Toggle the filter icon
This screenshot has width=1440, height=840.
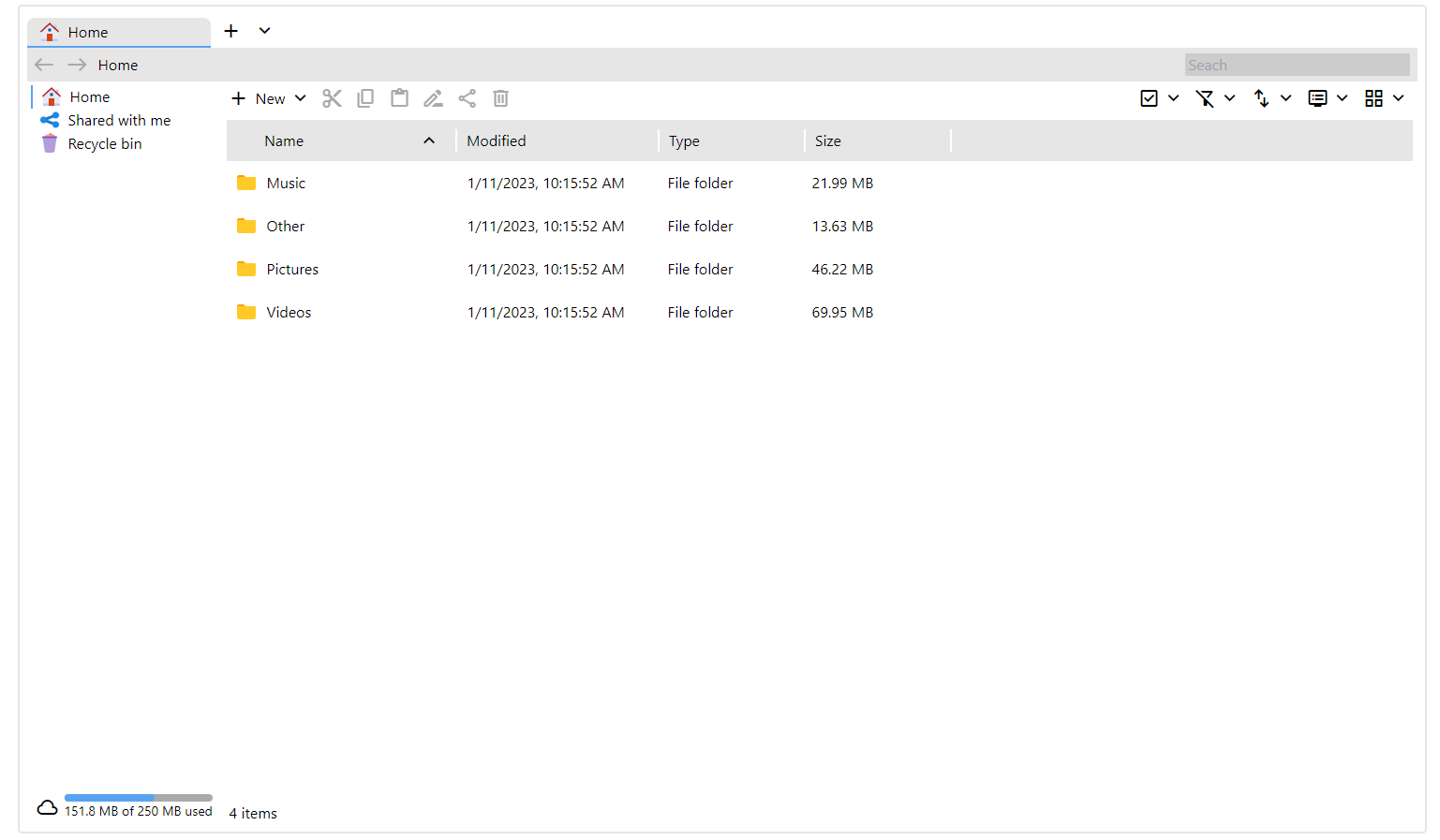pyautogui.click(x=1206, y=97)
